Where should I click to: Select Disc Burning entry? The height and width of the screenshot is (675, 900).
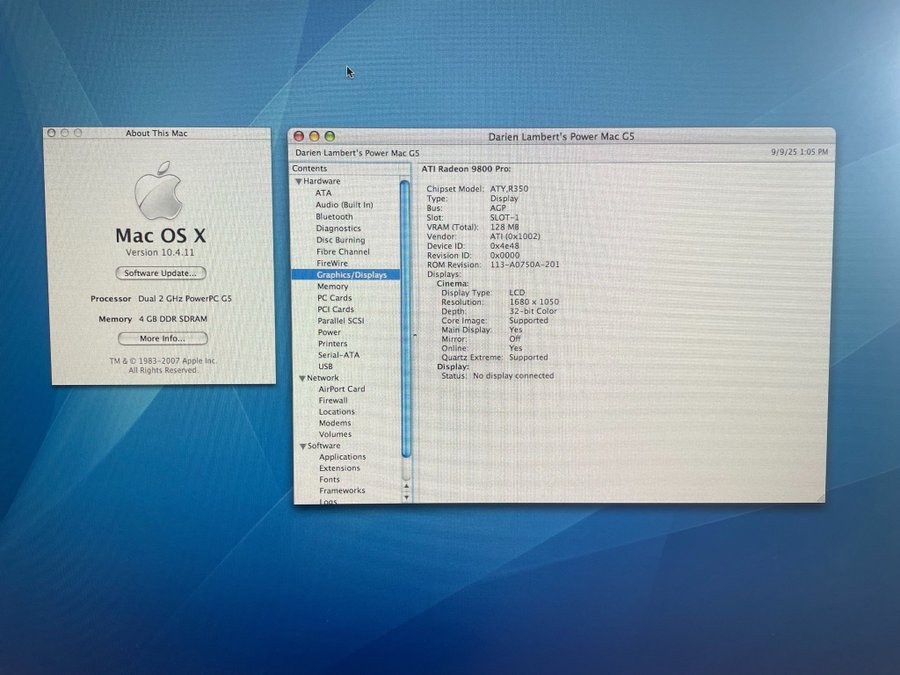tap(340, 240)
